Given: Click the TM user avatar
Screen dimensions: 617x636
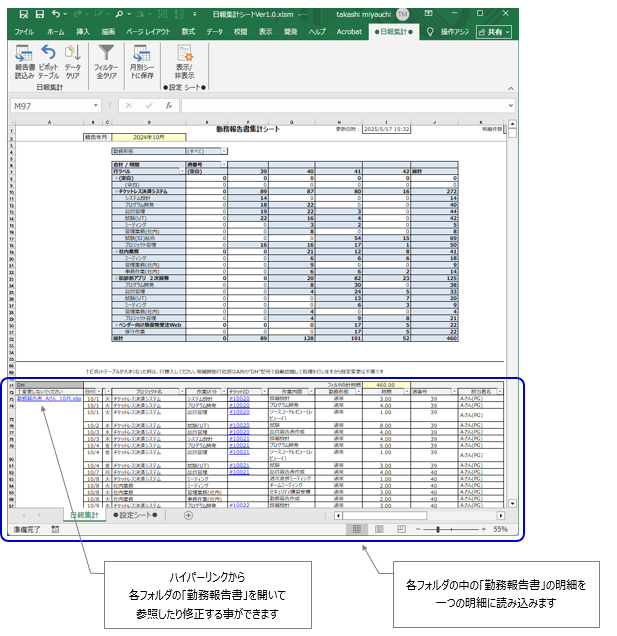Looking at the screenshot, I should pyautogui.click(x=402, y=14).
